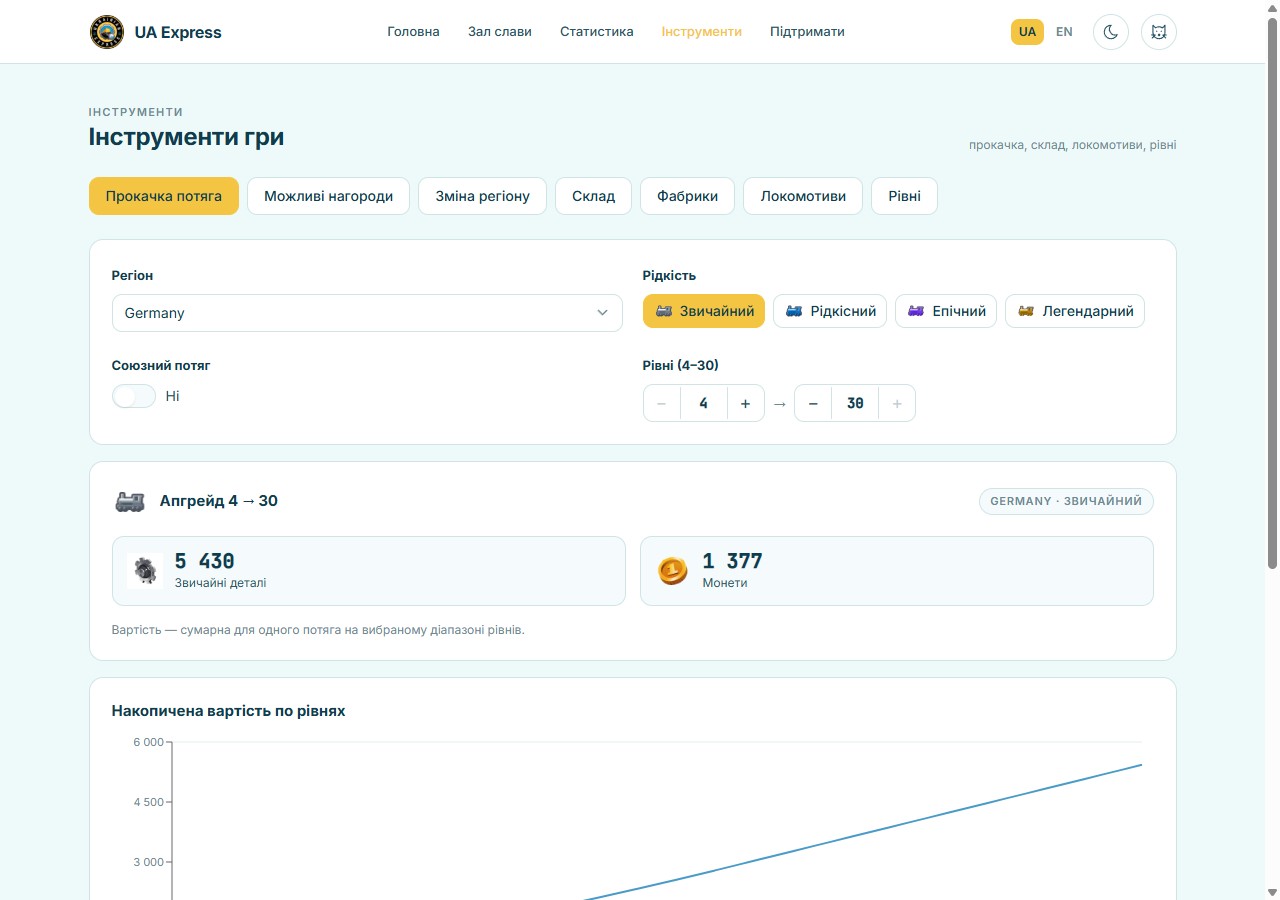Open the Можливі нагороди tab
The width and height of the screenshot is (1280, 900).
(329, 196)
